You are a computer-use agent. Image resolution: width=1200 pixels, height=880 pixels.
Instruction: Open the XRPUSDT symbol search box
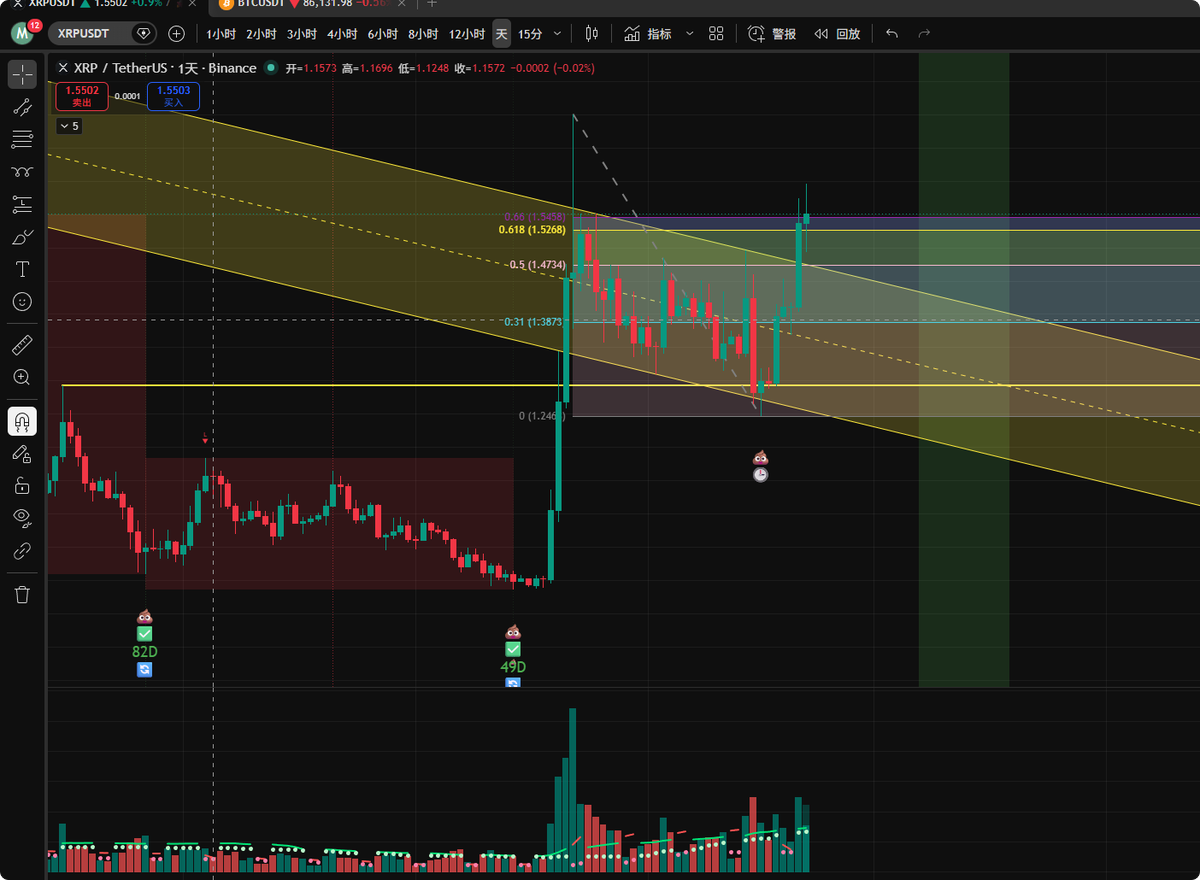pos(103,34)
